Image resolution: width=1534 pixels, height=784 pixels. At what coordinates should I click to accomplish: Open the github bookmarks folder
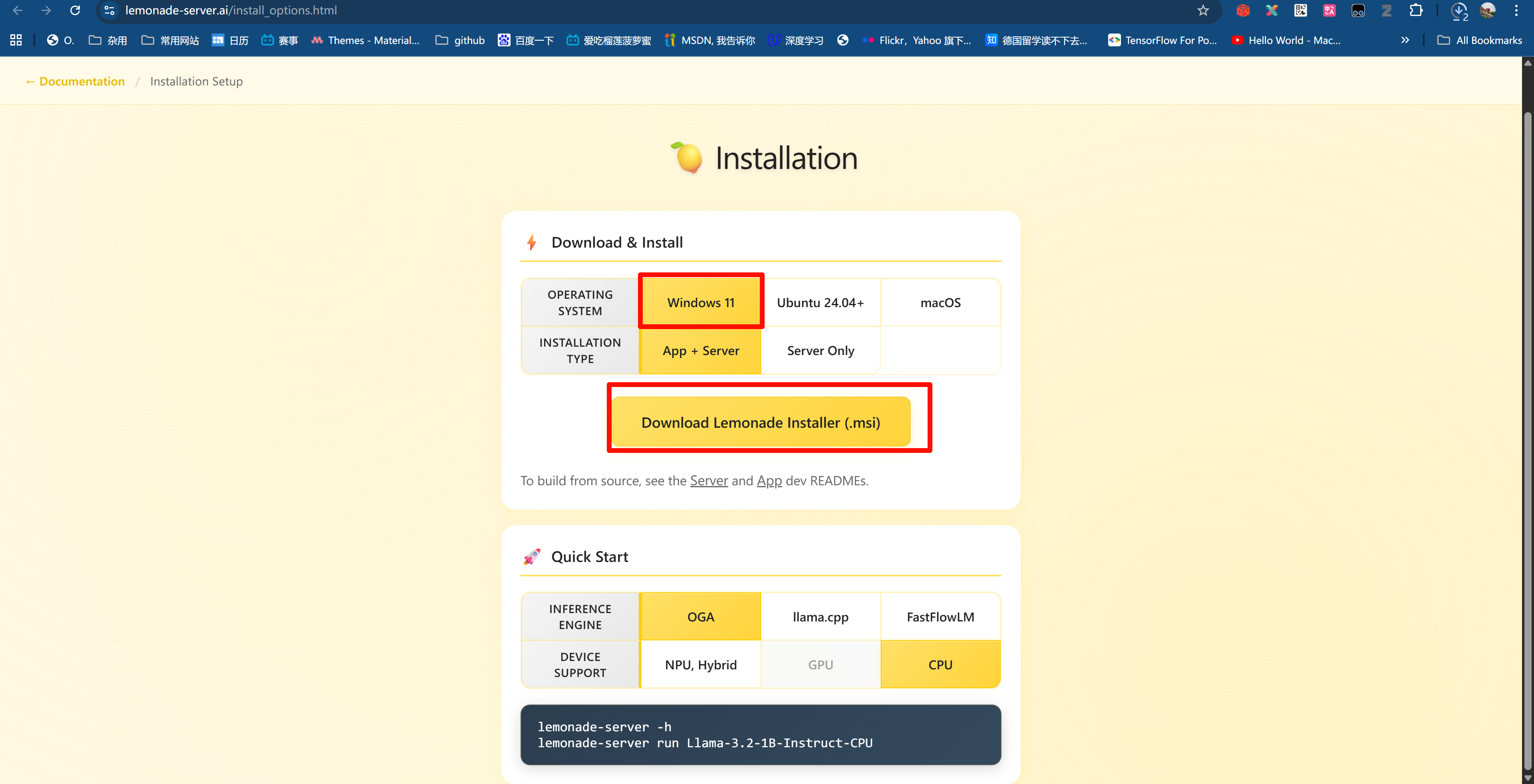pos(460,40)
